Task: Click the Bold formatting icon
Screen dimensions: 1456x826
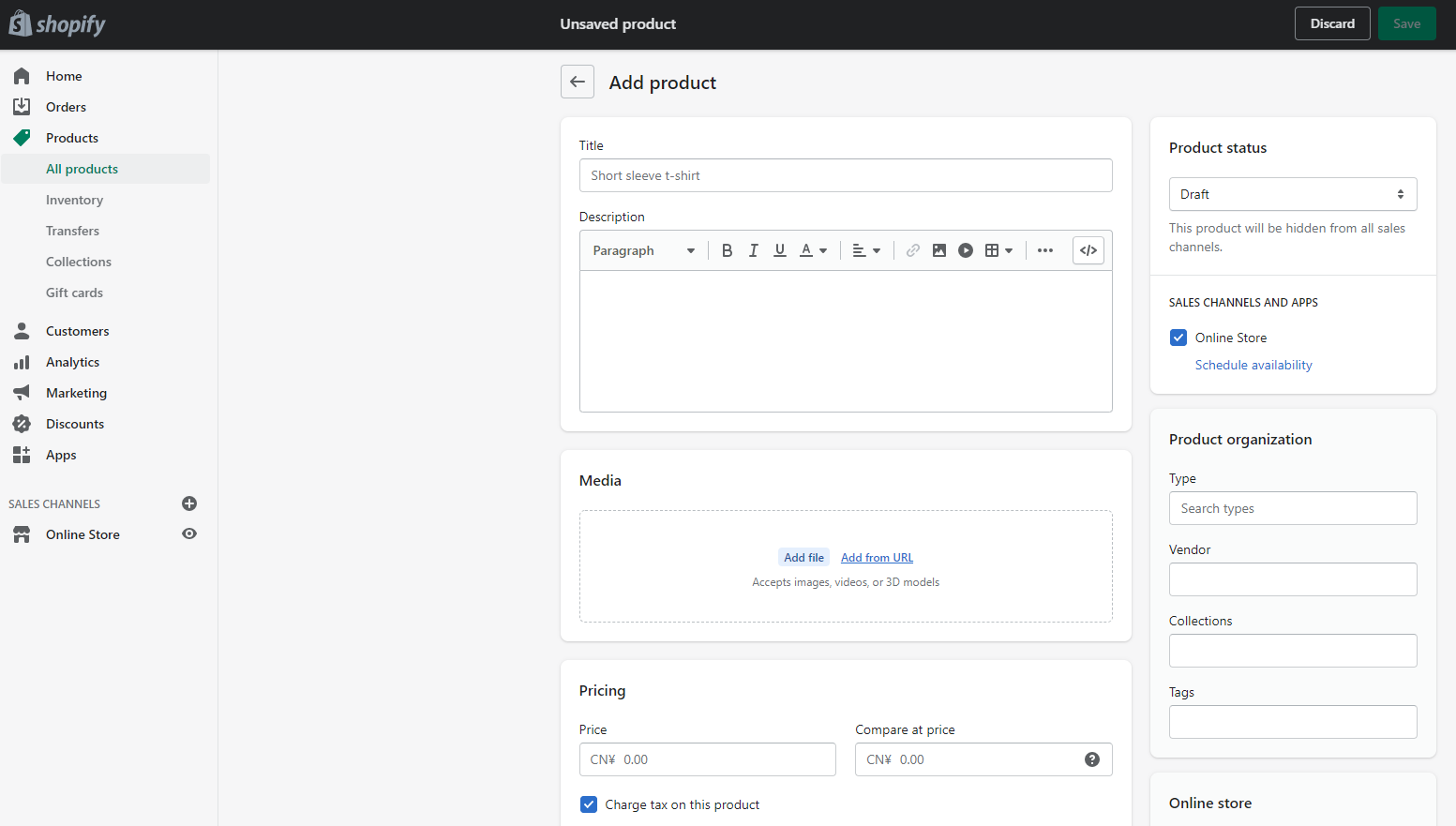Action: click(x=727, y=250)
